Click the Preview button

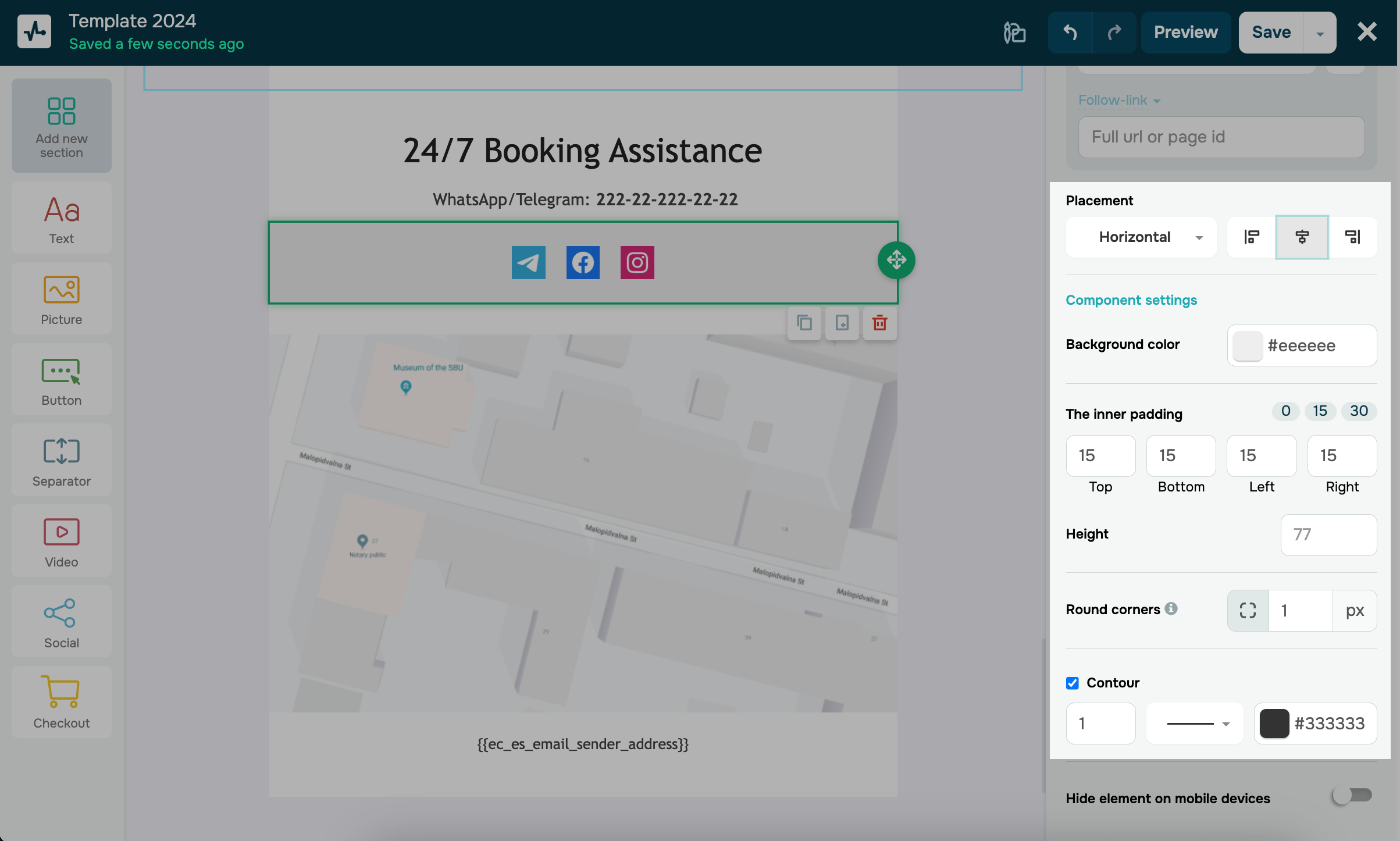1185,33
